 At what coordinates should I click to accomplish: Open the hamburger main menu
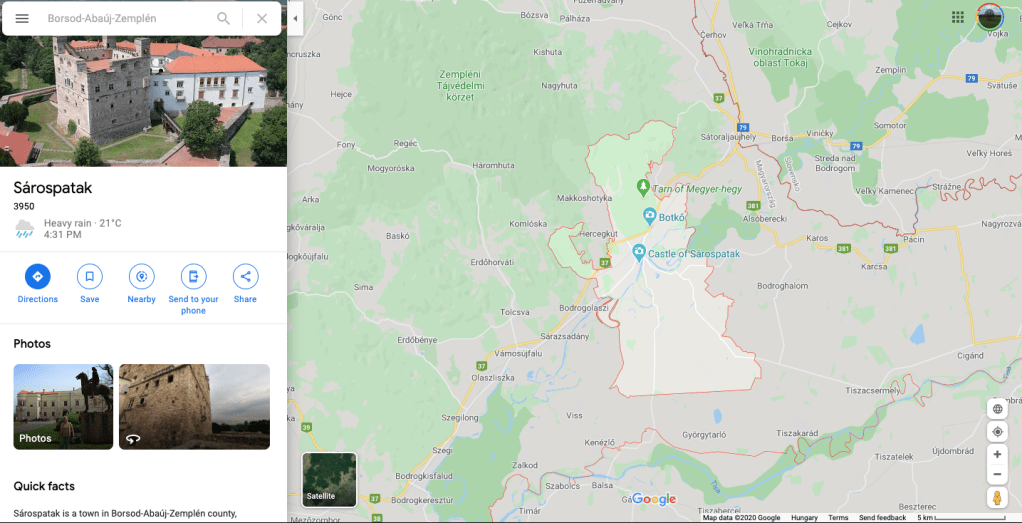click(x=22, y=19)
